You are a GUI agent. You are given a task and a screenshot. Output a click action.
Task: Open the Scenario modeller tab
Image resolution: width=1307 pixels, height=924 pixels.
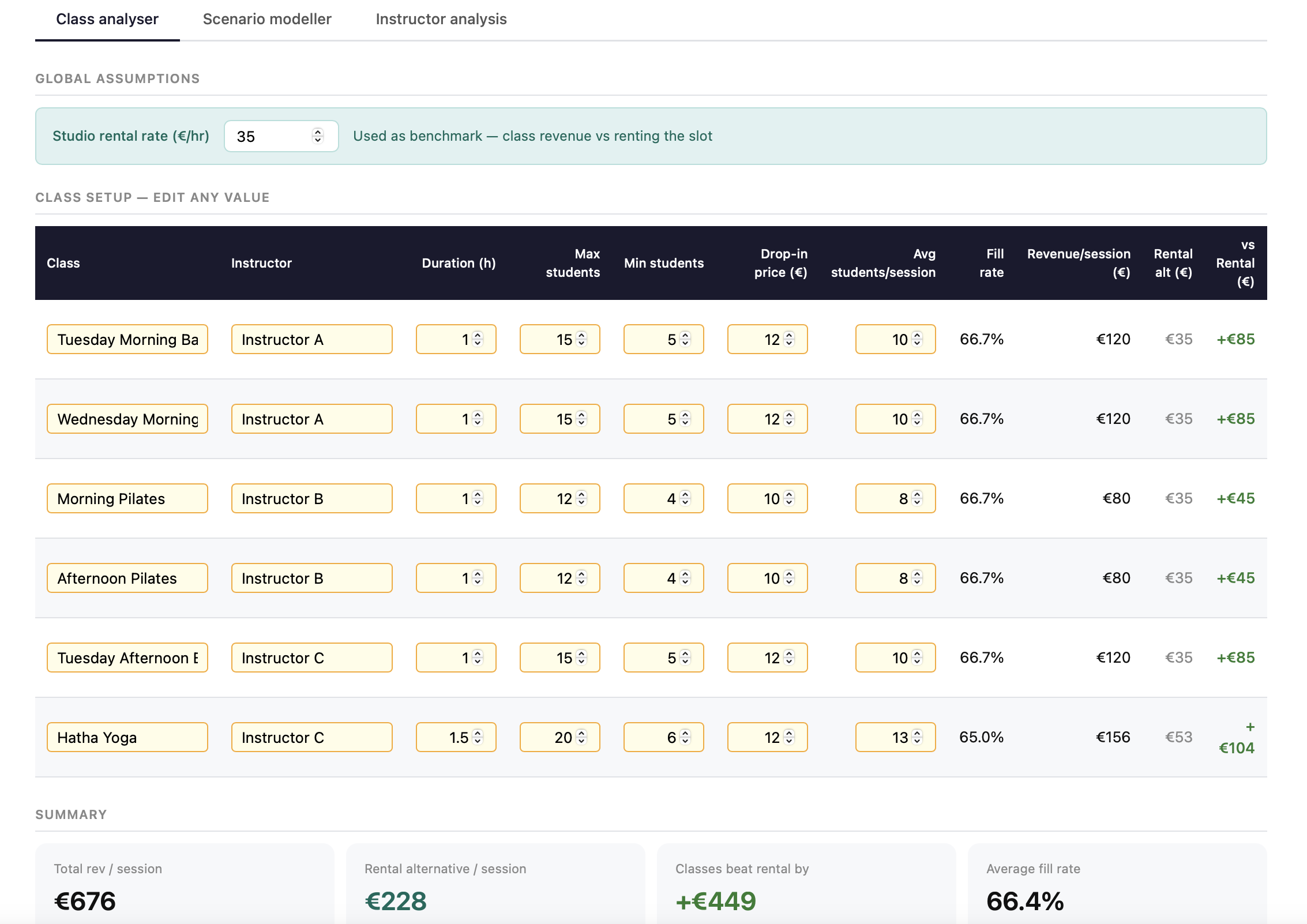[x=267, y=19]
